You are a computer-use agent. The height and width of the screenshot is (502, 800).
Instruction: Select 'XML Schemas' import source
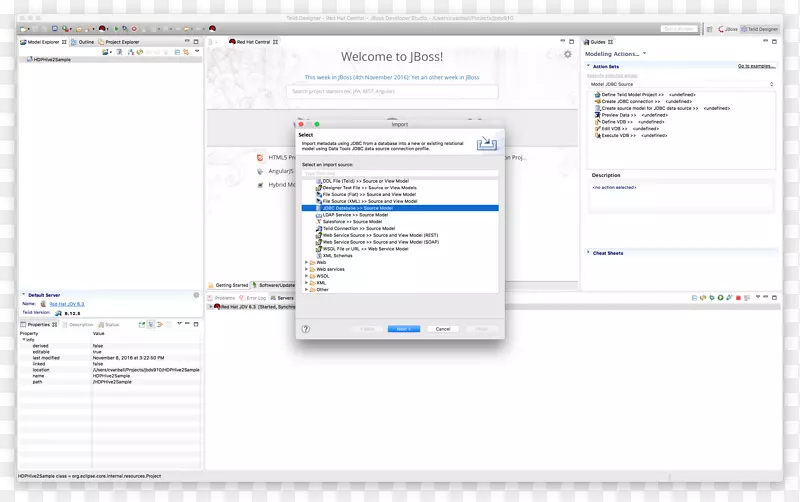pos(337,256)
